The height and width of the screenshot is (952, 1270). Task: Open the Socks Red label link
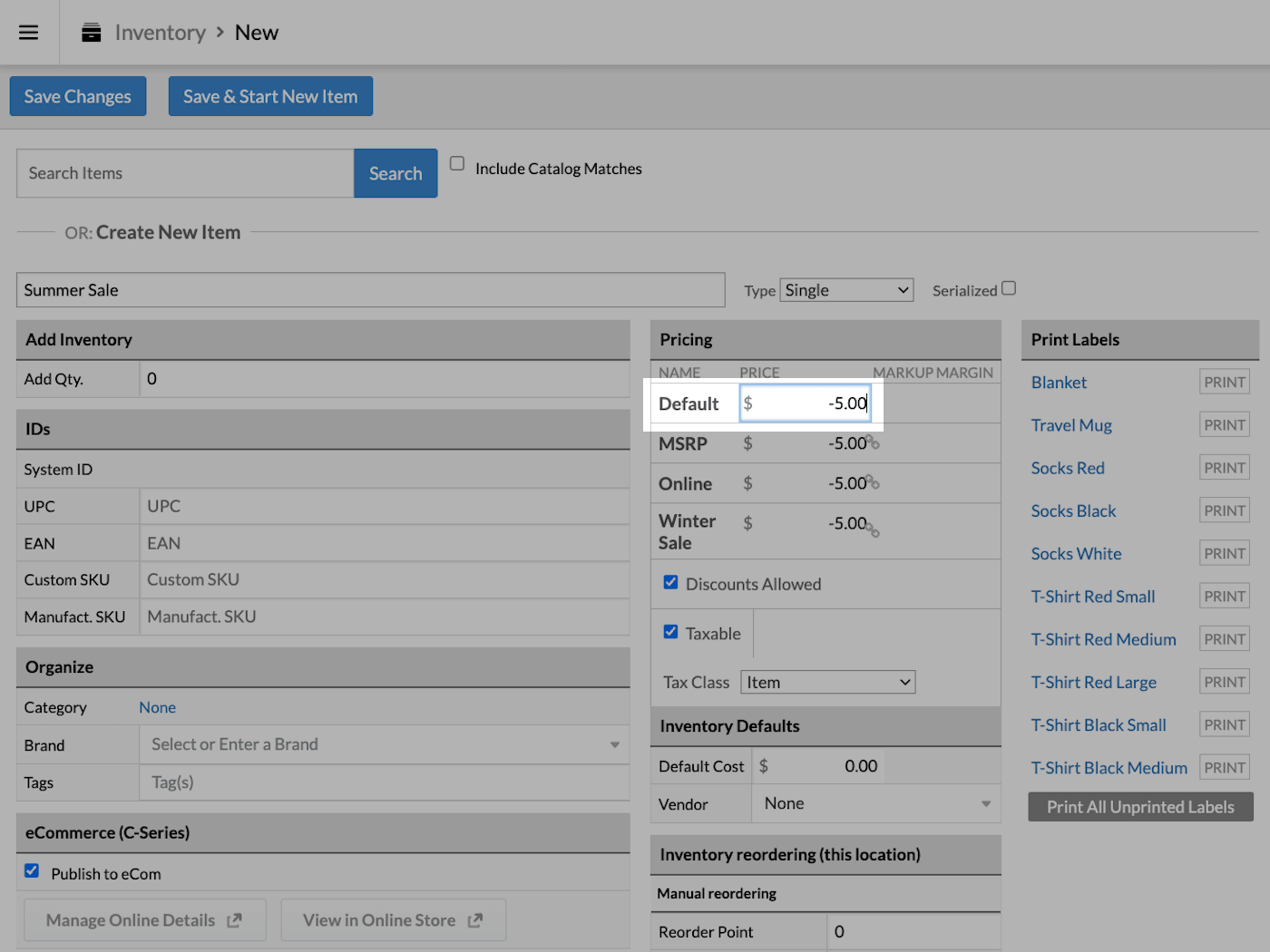pyautogui.click(x=1068, y=468)
